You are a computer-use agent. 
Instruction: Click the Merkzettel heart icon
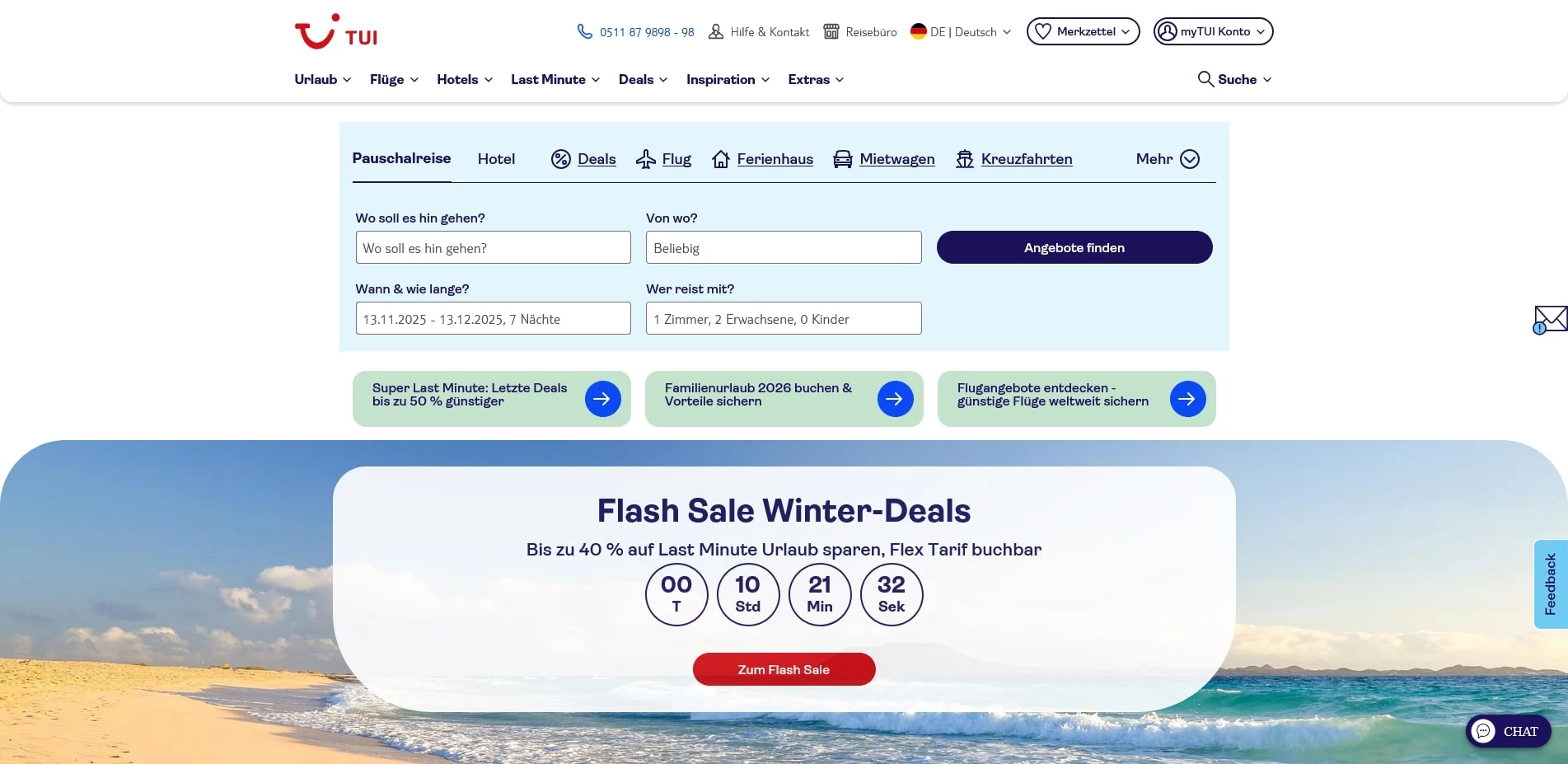(x=1044, y=30)
